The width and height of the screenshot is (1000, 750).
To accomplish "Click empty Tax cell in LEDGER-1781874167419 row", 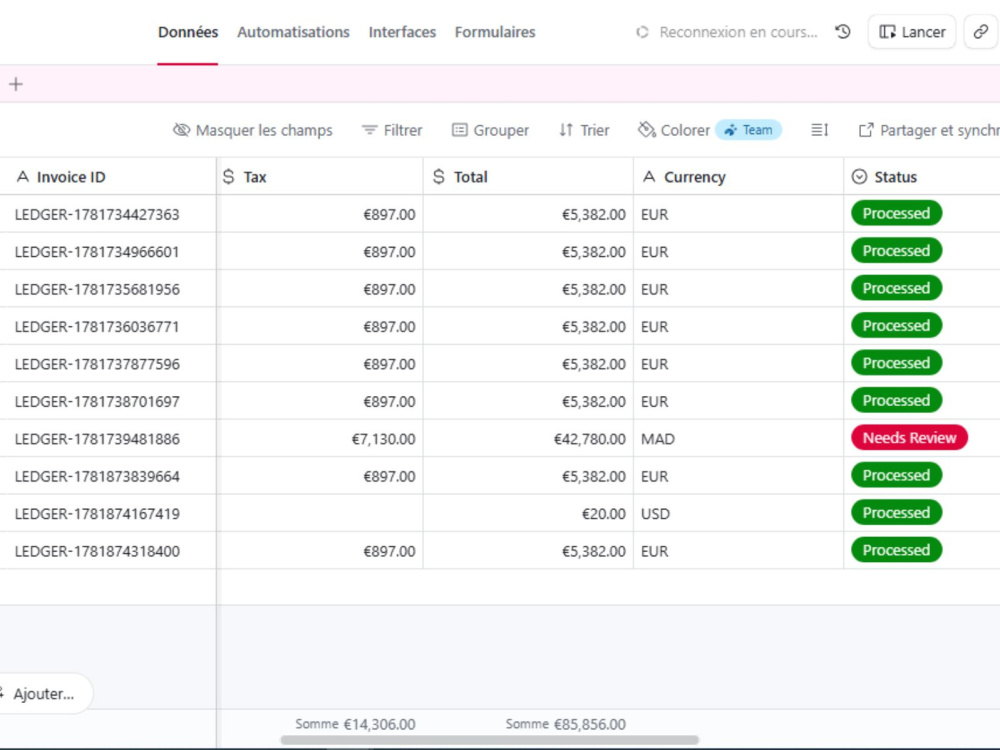I will 320,513.
